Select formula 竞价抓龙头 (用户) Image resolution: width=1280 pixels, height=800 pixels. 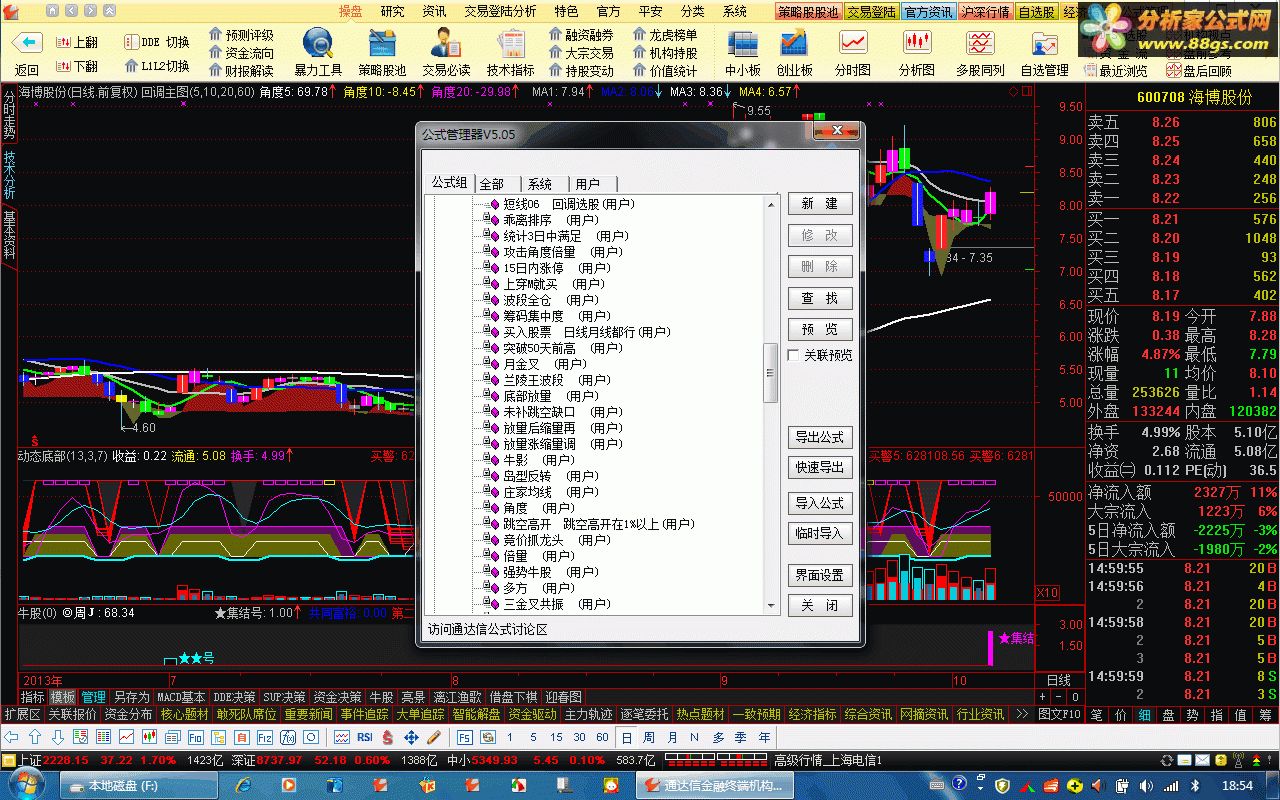[x=557, y=540]
